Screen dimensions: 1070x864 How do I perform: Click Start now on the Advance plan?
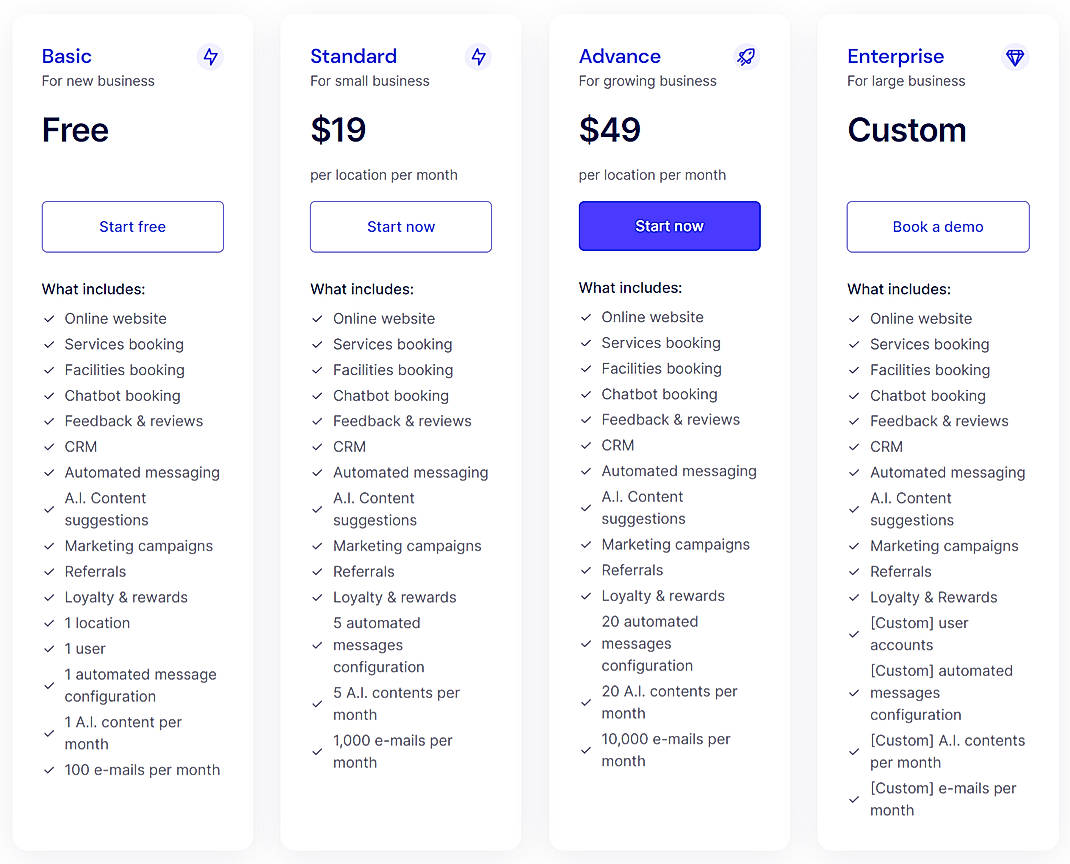tap(669, 227)
